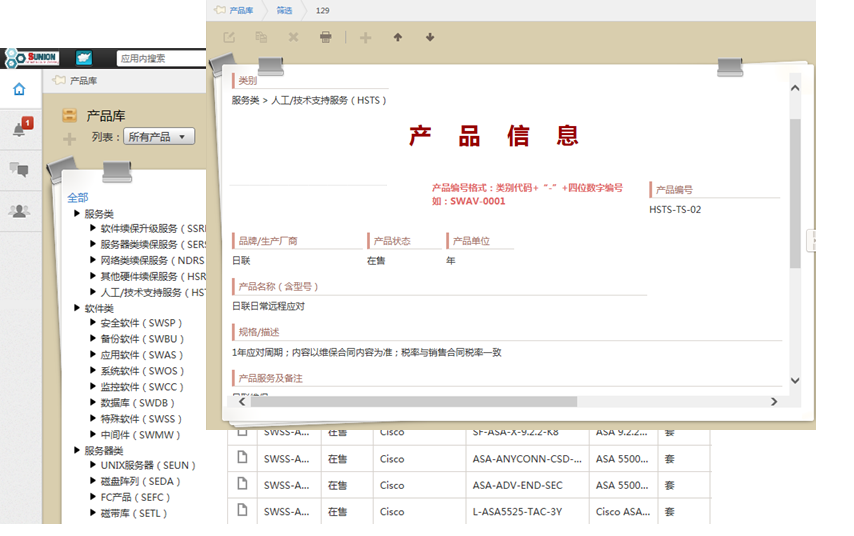Print the product record

click(x=326, y=37)
